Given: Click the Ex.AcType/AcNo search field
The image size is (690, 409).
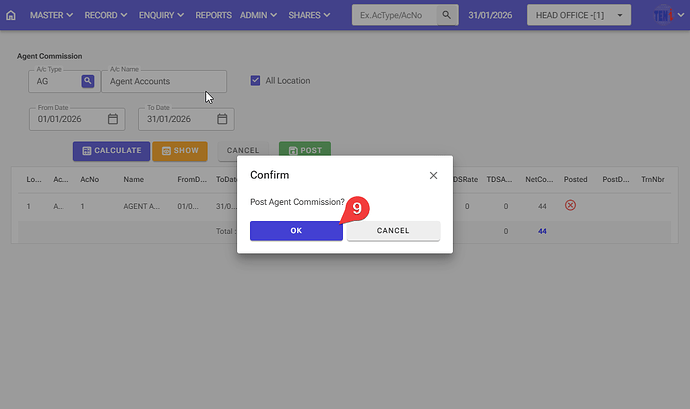Looking at the screenshot, I should point(394,16).
